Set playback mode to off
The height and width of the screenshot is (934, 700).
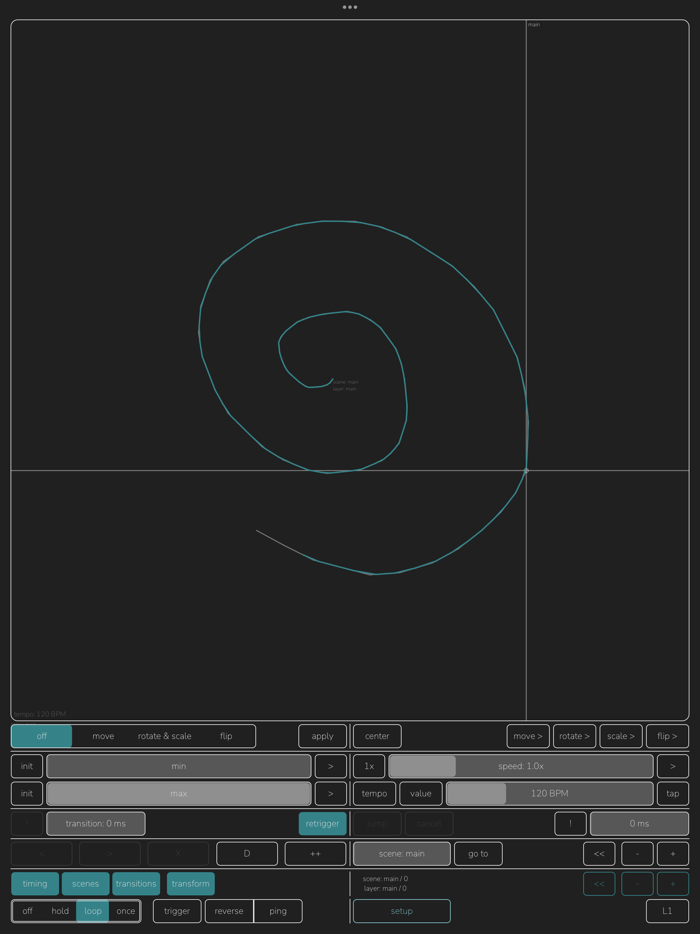click(x=27, y=911)
